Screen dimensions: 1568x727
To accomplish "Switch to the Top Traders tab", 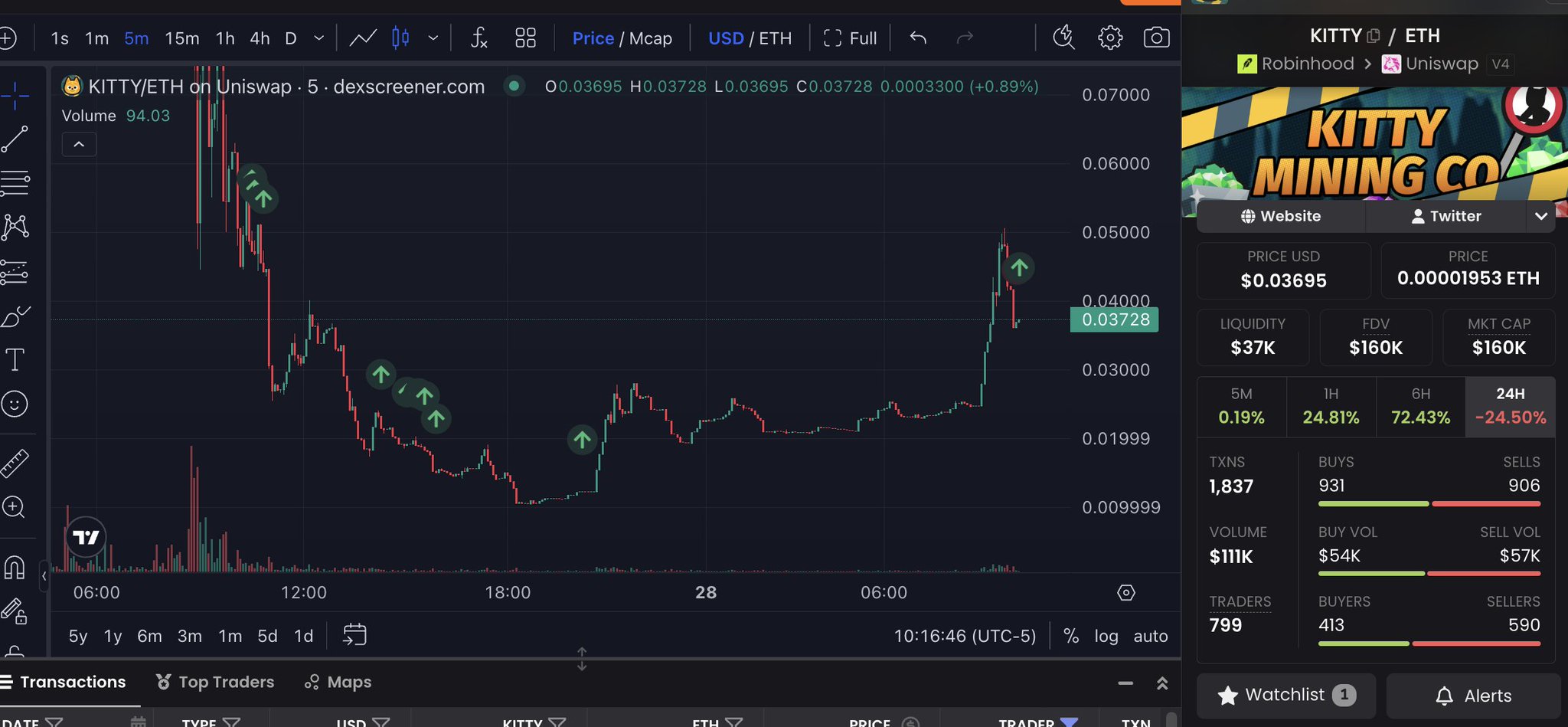I will pyautogui.click(x=215, y=682).
